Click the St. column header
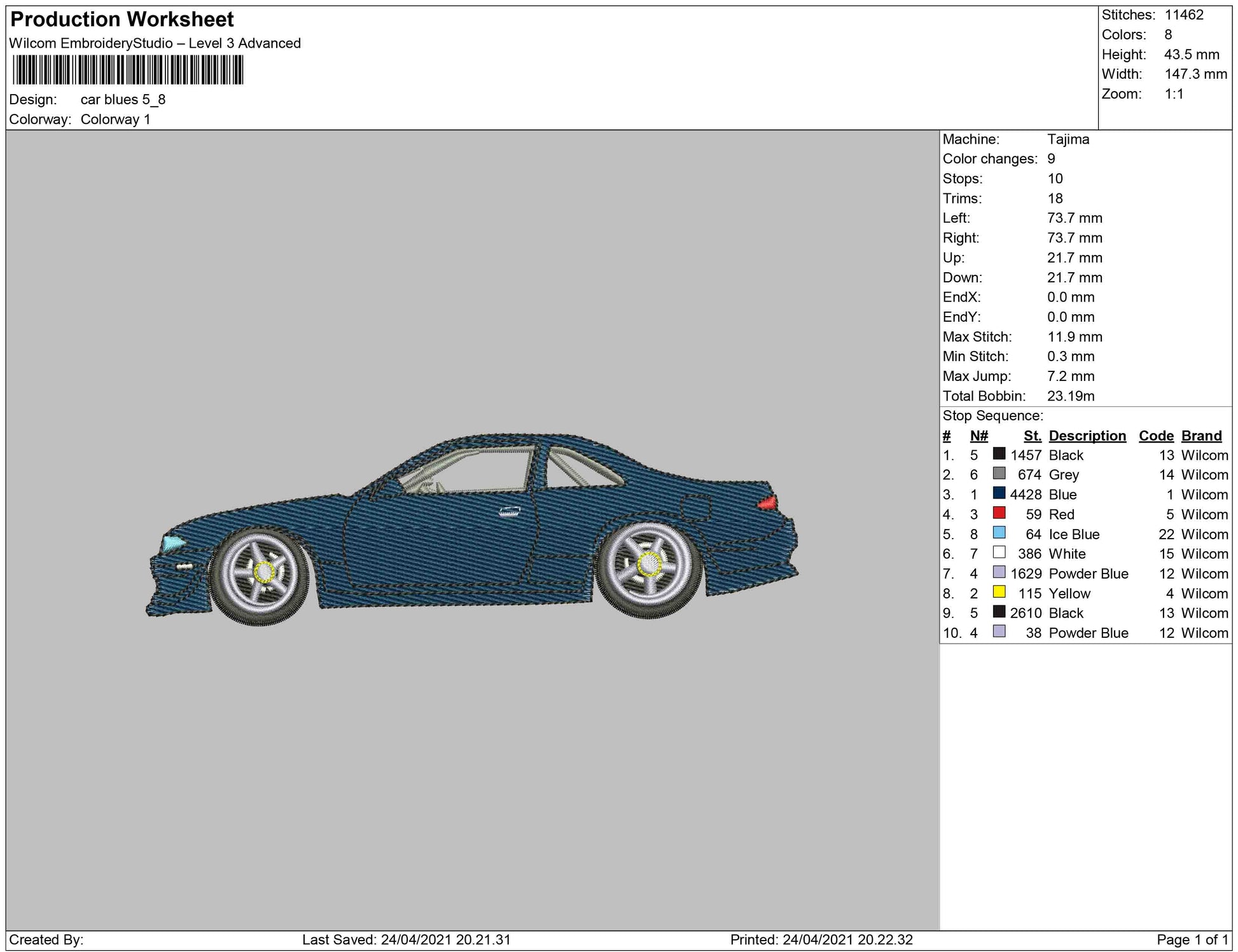This screenshot has height=952, width=1238. pyautogui.click(x=1032, y=436)
